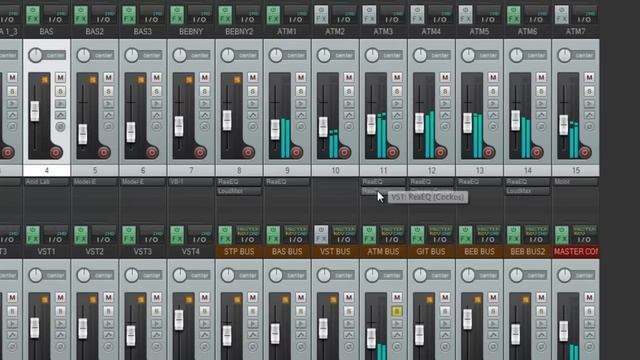The width and height of the screenshot is (640, 360).
Task: Open the FX button on the ATM2 track
Action: click(x=322, y=15)
